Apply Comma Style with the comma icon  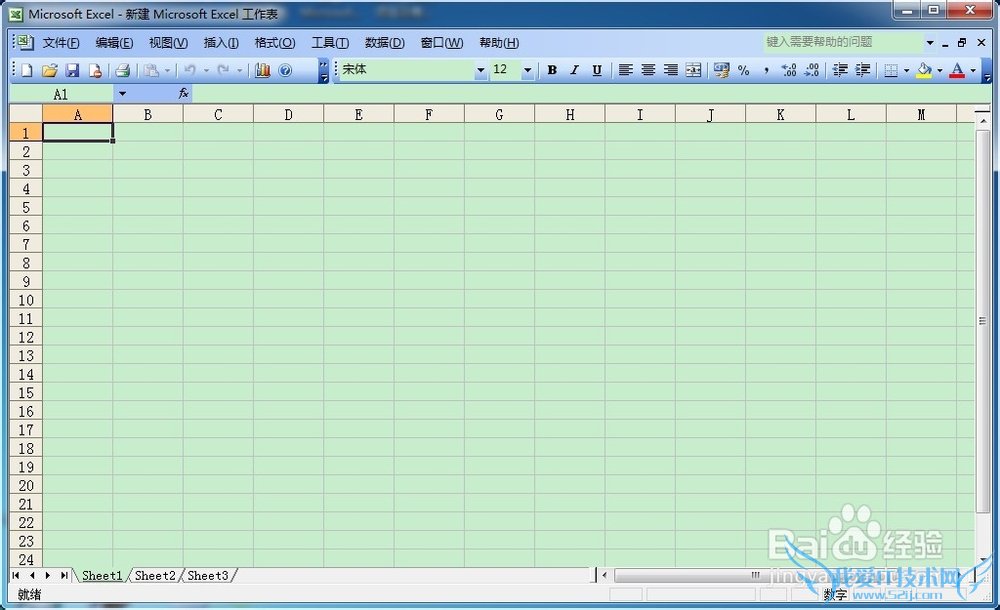pos(766,70)
